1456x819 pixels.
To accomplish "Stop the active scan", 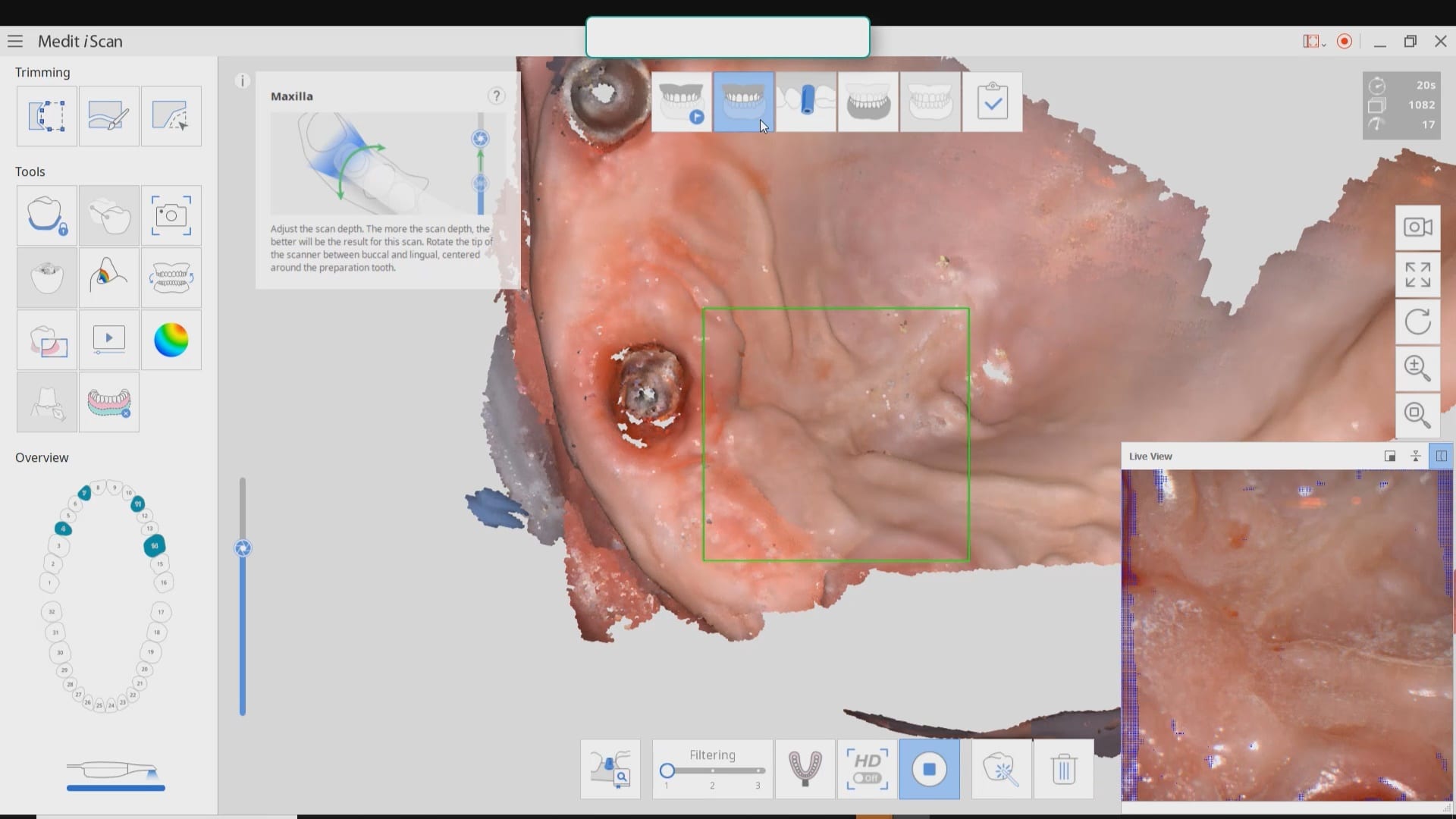I will (929, 770).
